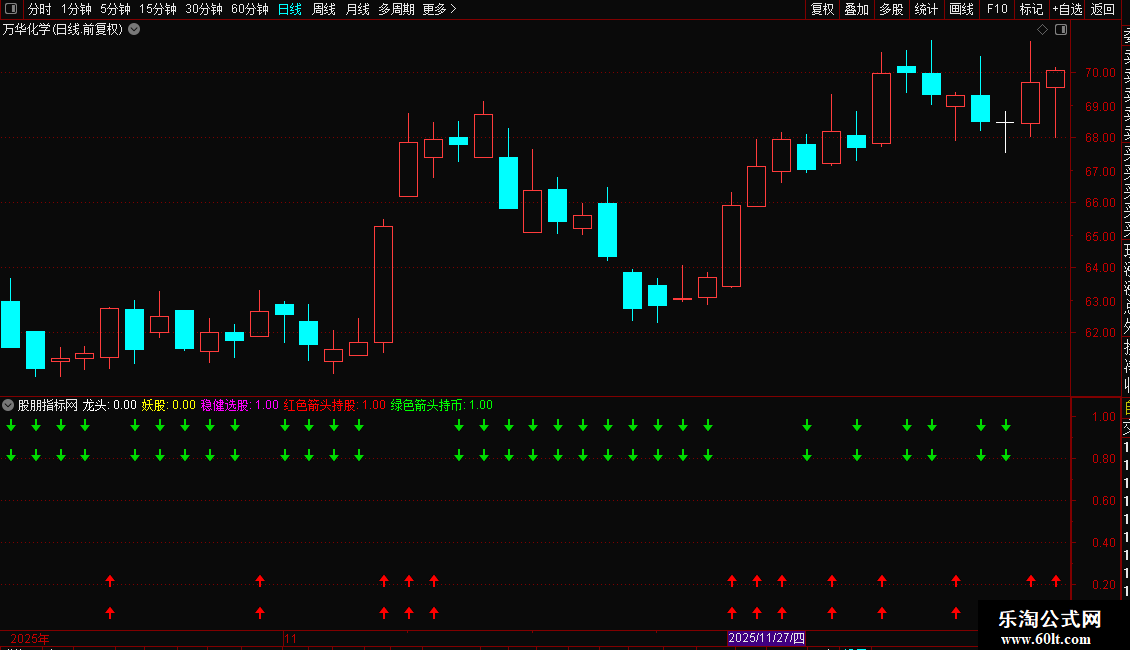1130x650 pixels.
Task: Click the 返回 back button
Action: click(x=1103, y=9)
